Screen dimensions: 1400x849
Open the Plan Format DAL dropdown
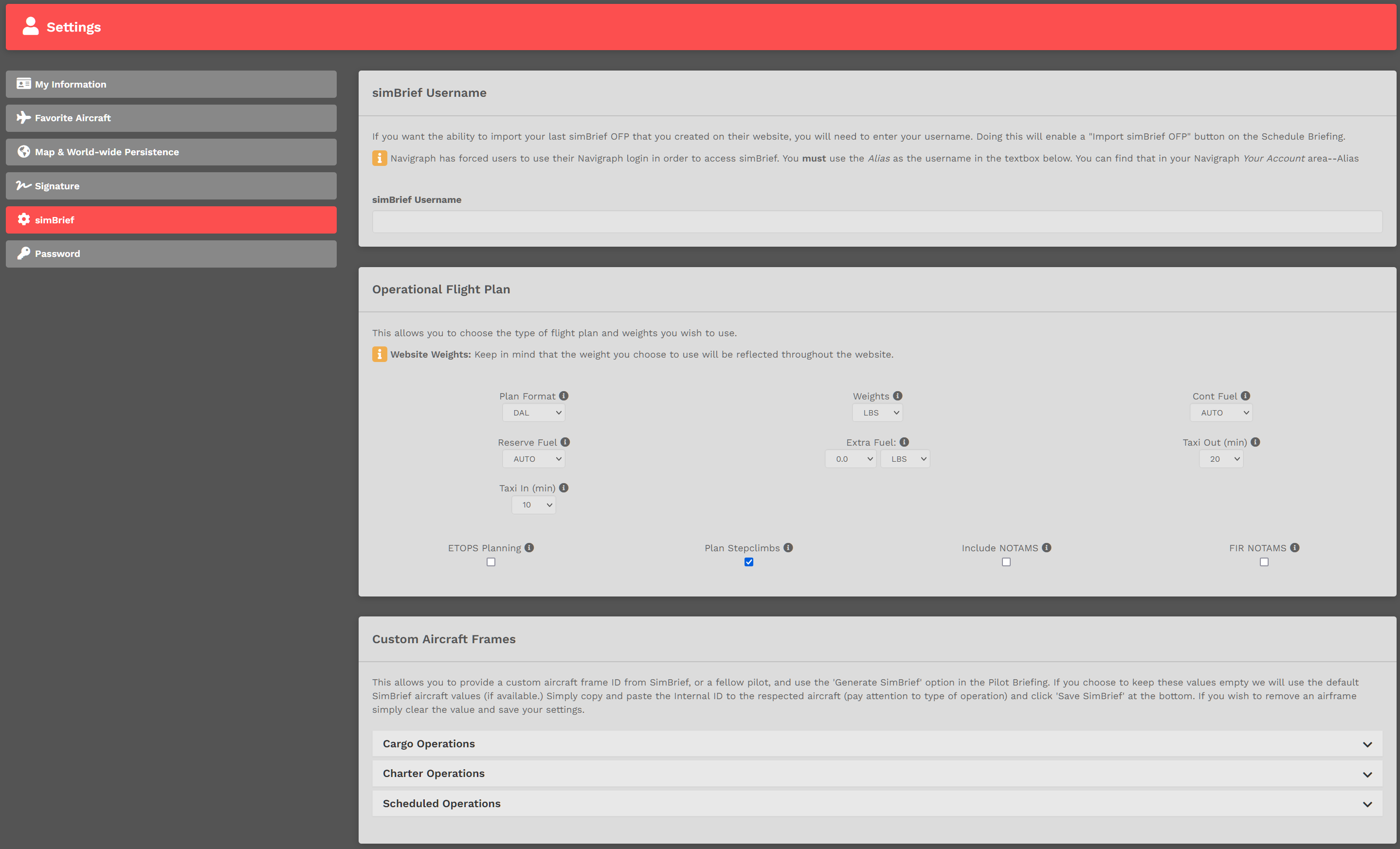[533, 413]
